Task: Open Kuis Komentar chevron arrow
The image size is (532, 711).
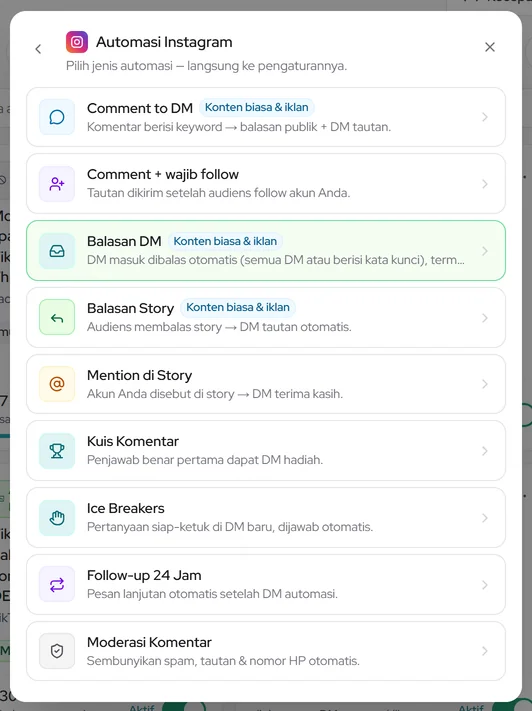Action: coord(485,451)
